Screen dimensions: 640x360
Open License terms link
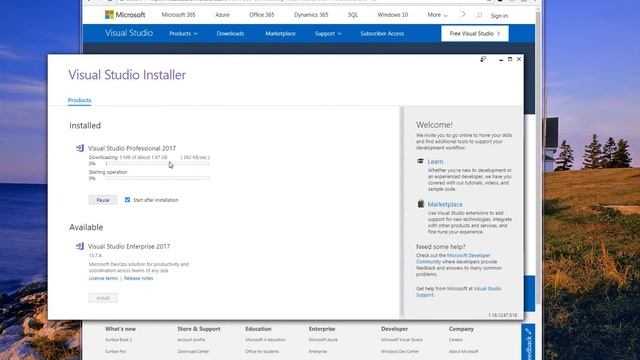point(103,278)
